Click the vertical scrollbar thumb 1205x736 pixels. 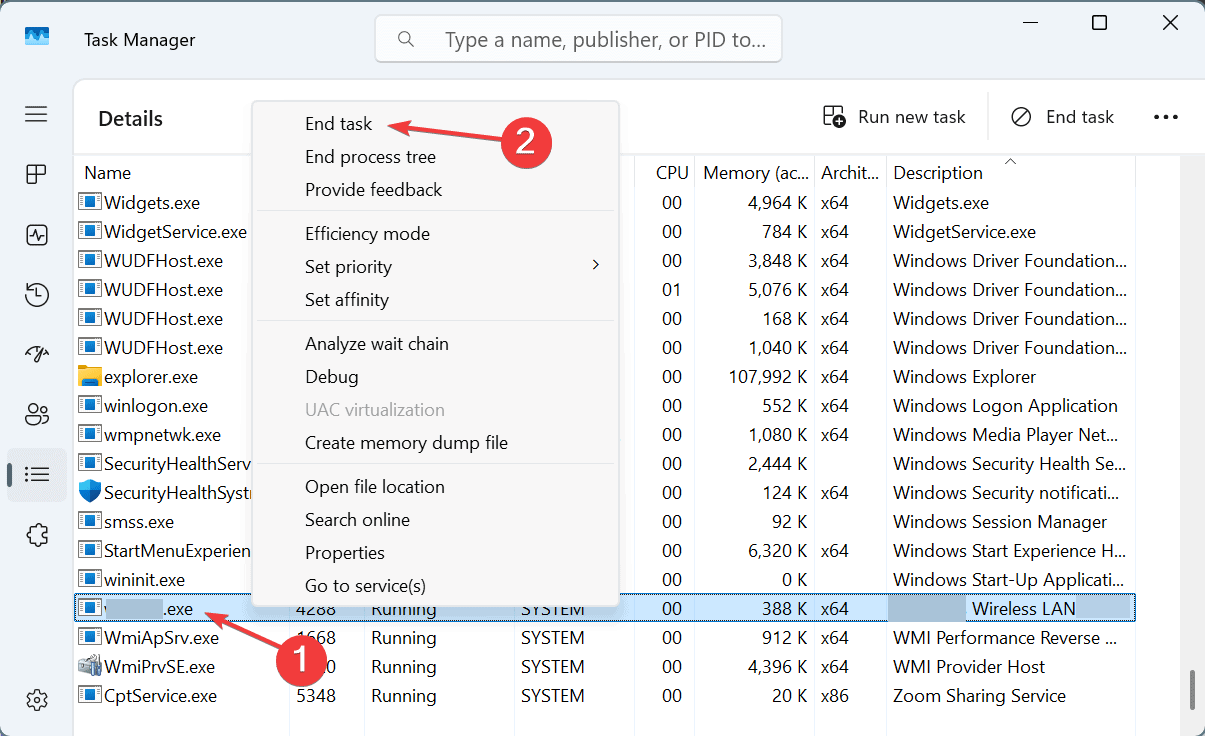pos(1190,690)
